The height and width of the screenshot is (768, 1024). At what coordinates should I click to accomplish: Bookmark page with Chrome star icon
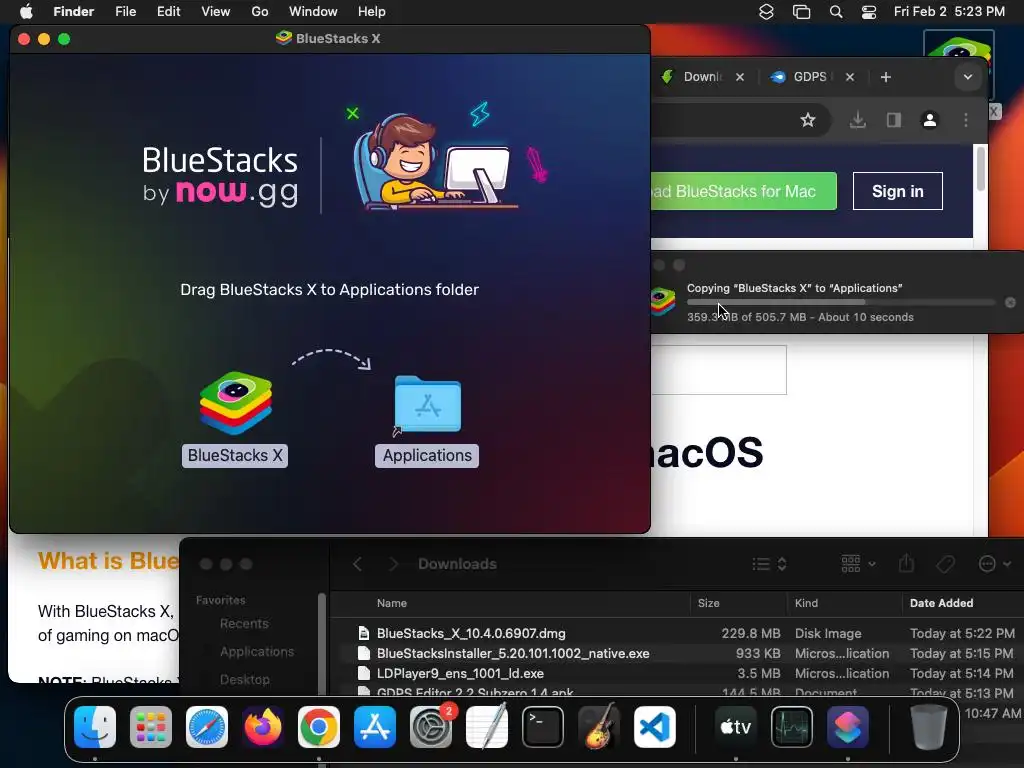(x=808, y=120)
